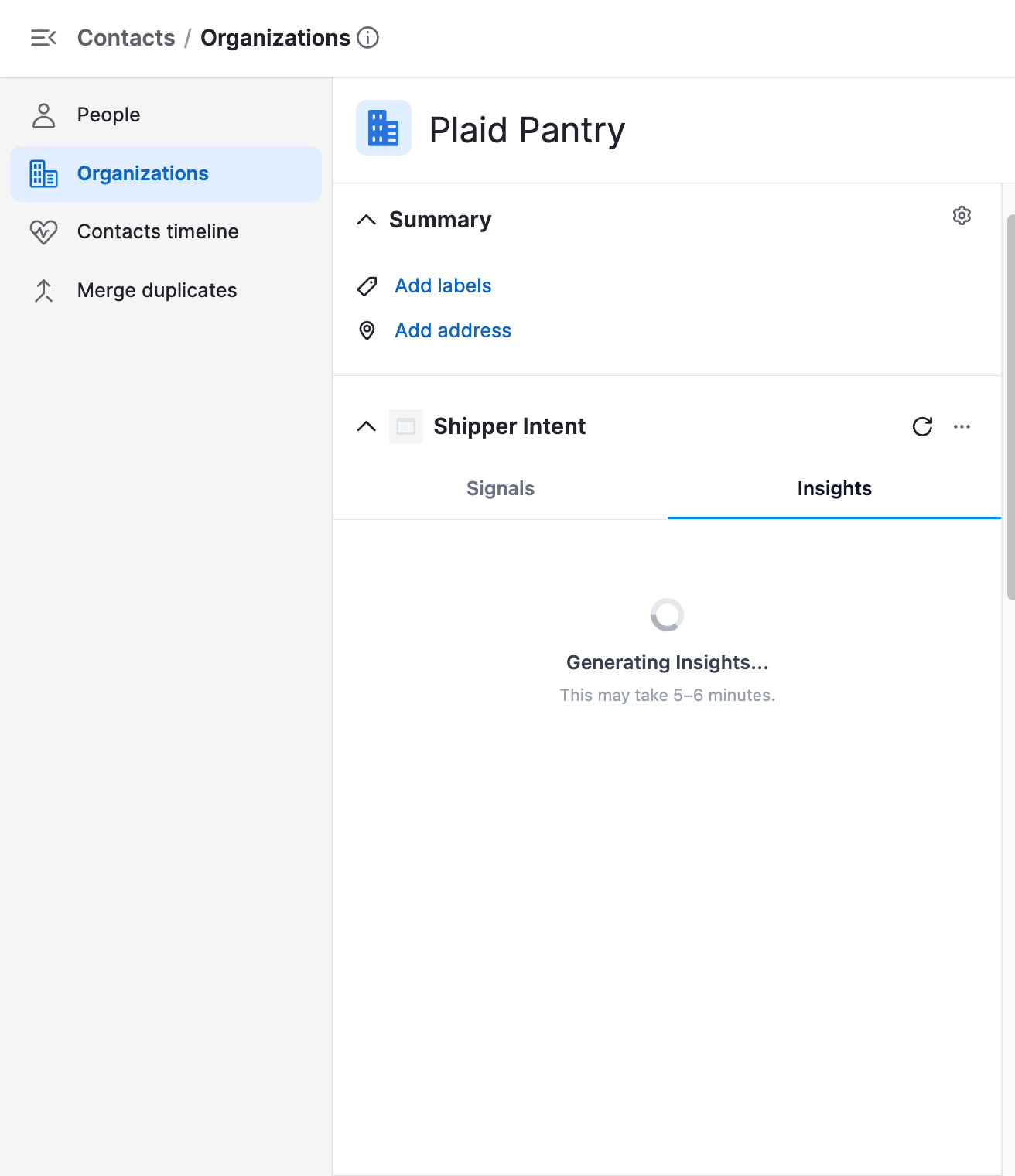This screenshot has height=1176, width=1015.
Task: Click the Add address link
Action: [453, 330]
